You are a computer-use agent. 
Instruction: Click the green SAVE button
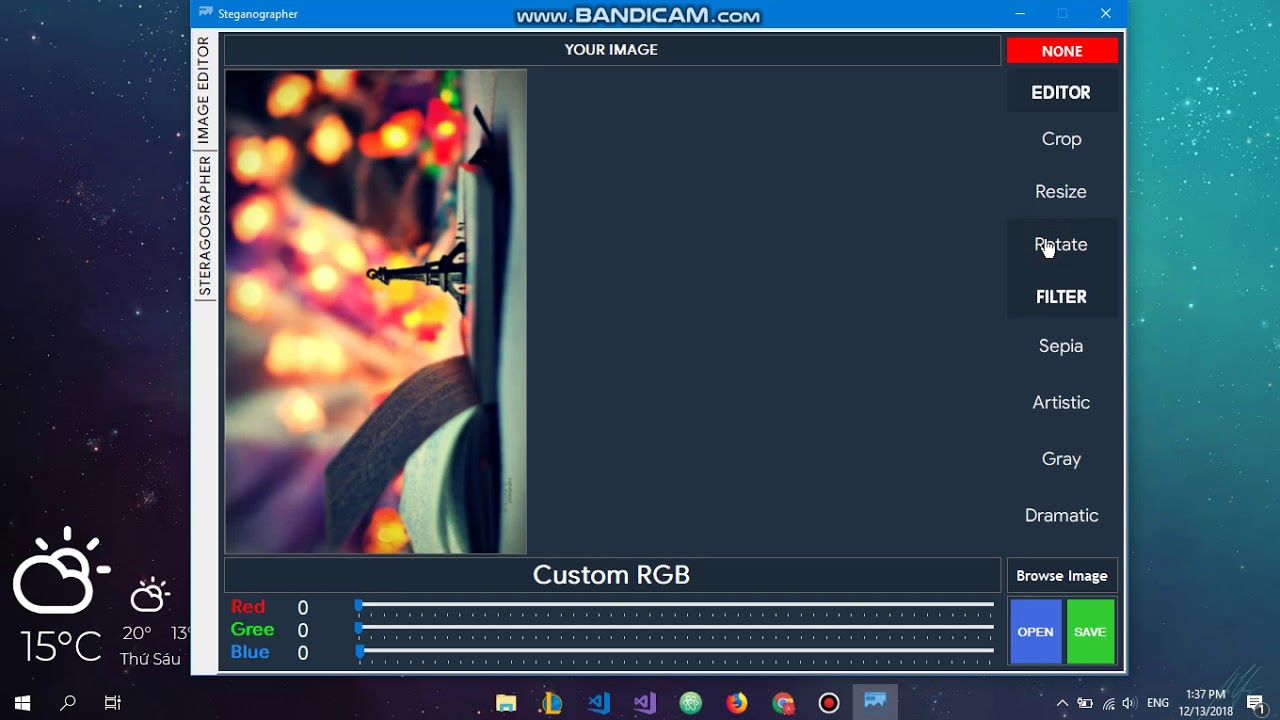(x=1090, y=632)
